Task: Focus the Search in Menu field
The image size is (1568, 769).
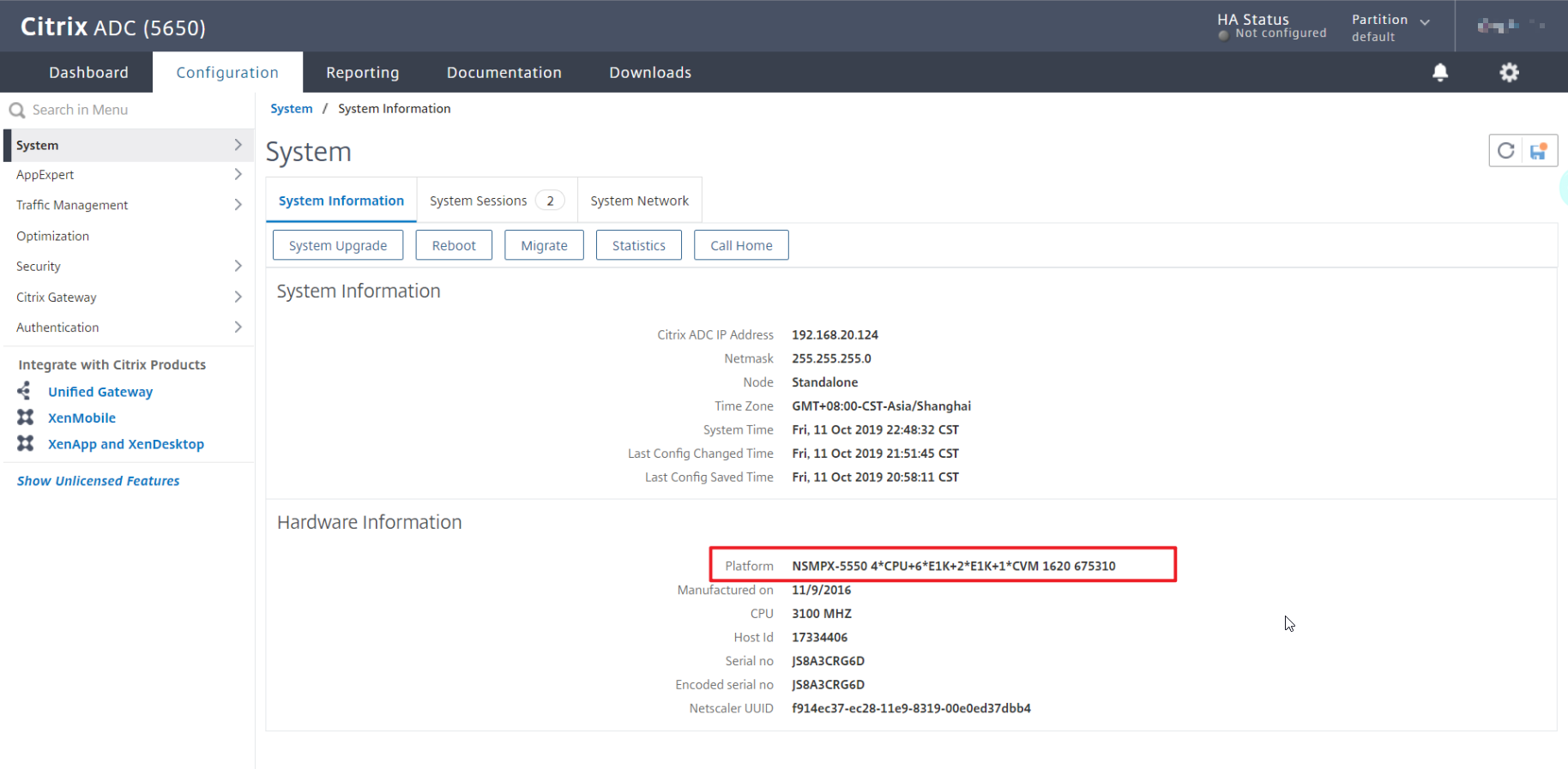Action: coord(129,110)
